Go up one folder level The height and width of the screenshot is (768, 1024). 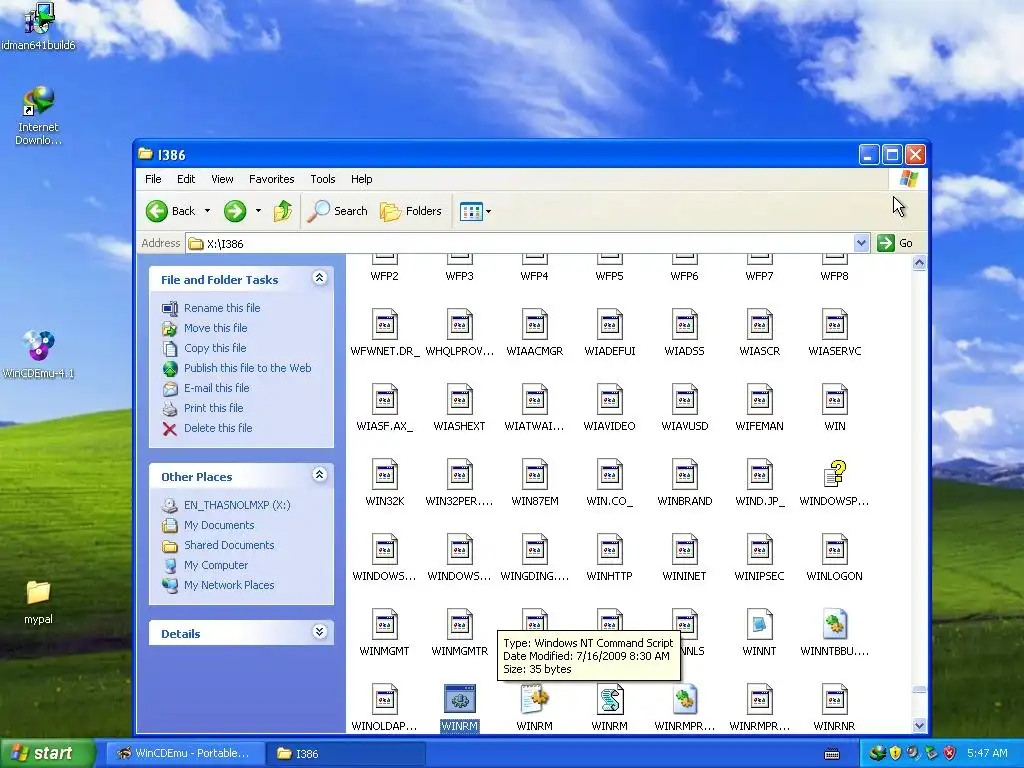283,211
